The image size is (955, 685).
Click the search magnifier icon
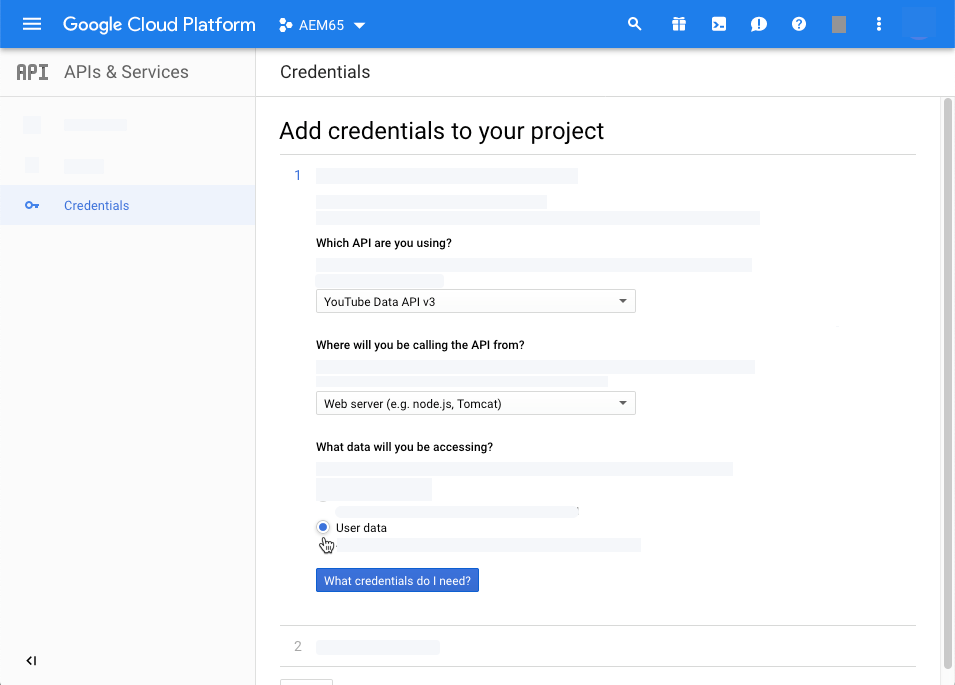(x=634, y=24)
